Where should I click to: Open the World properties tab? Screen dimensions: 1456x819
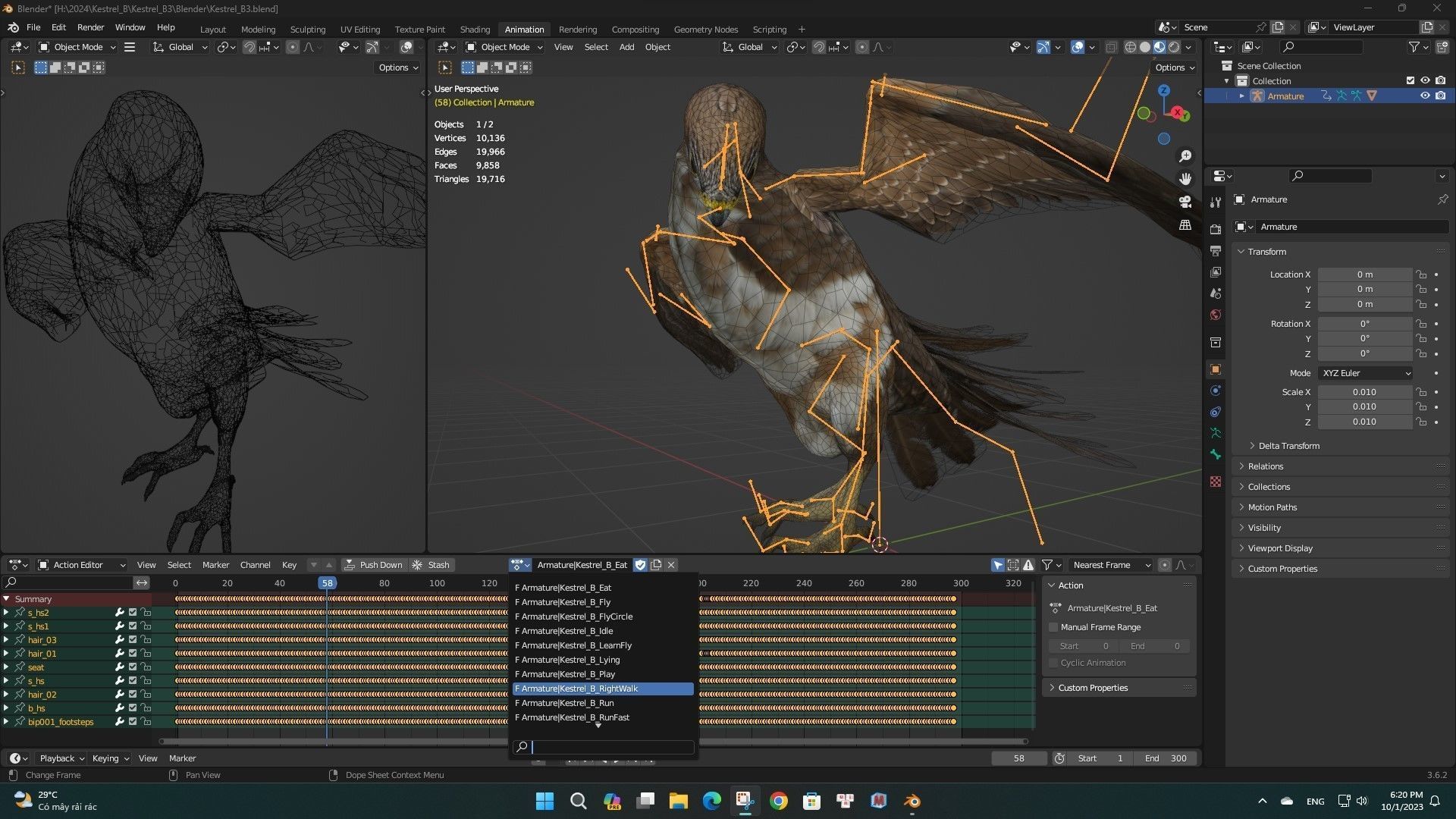click(x=1216, y=315)
